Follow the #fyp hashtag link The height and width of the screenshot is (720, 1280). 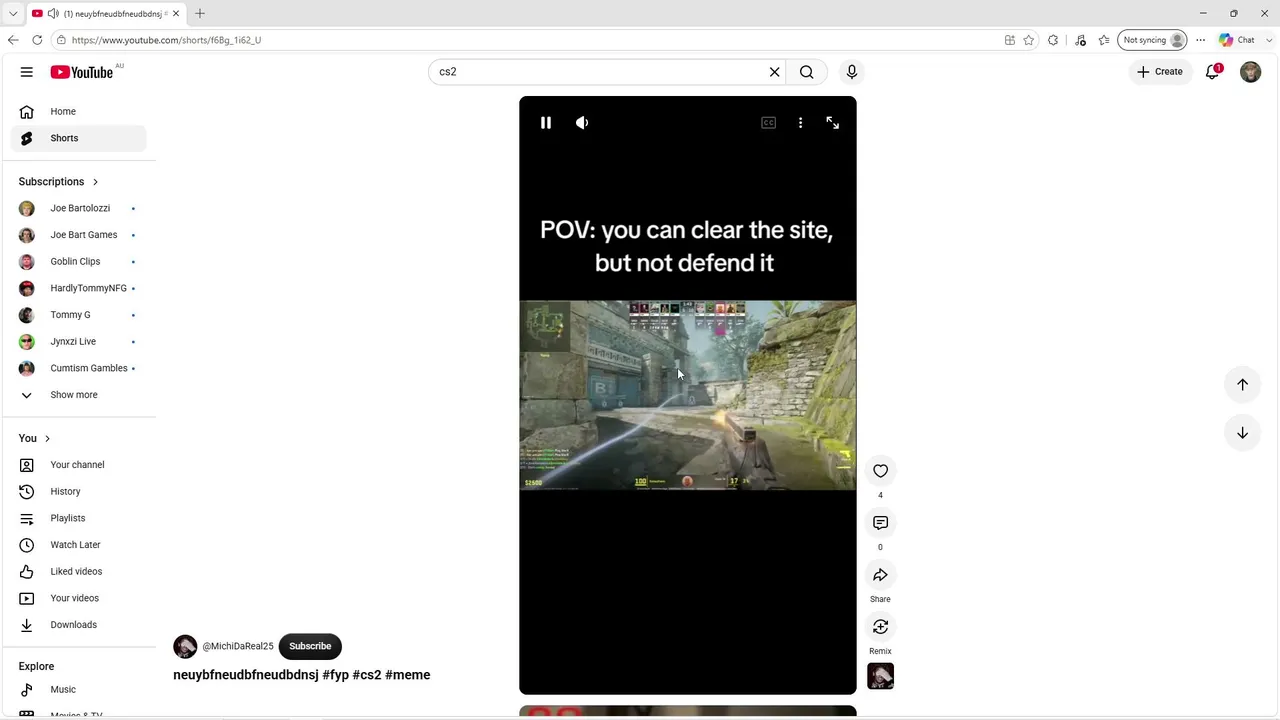tap(336, 675)
